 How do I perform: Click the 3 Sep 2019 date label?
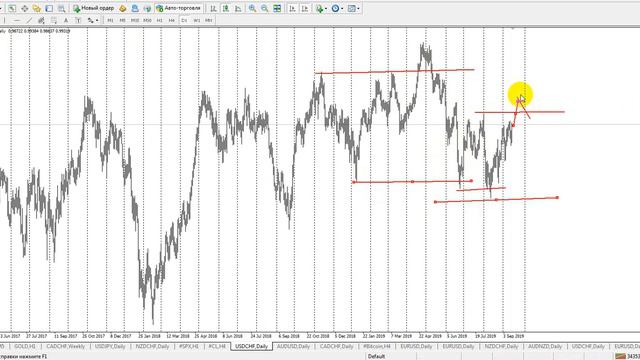[513, 336]
